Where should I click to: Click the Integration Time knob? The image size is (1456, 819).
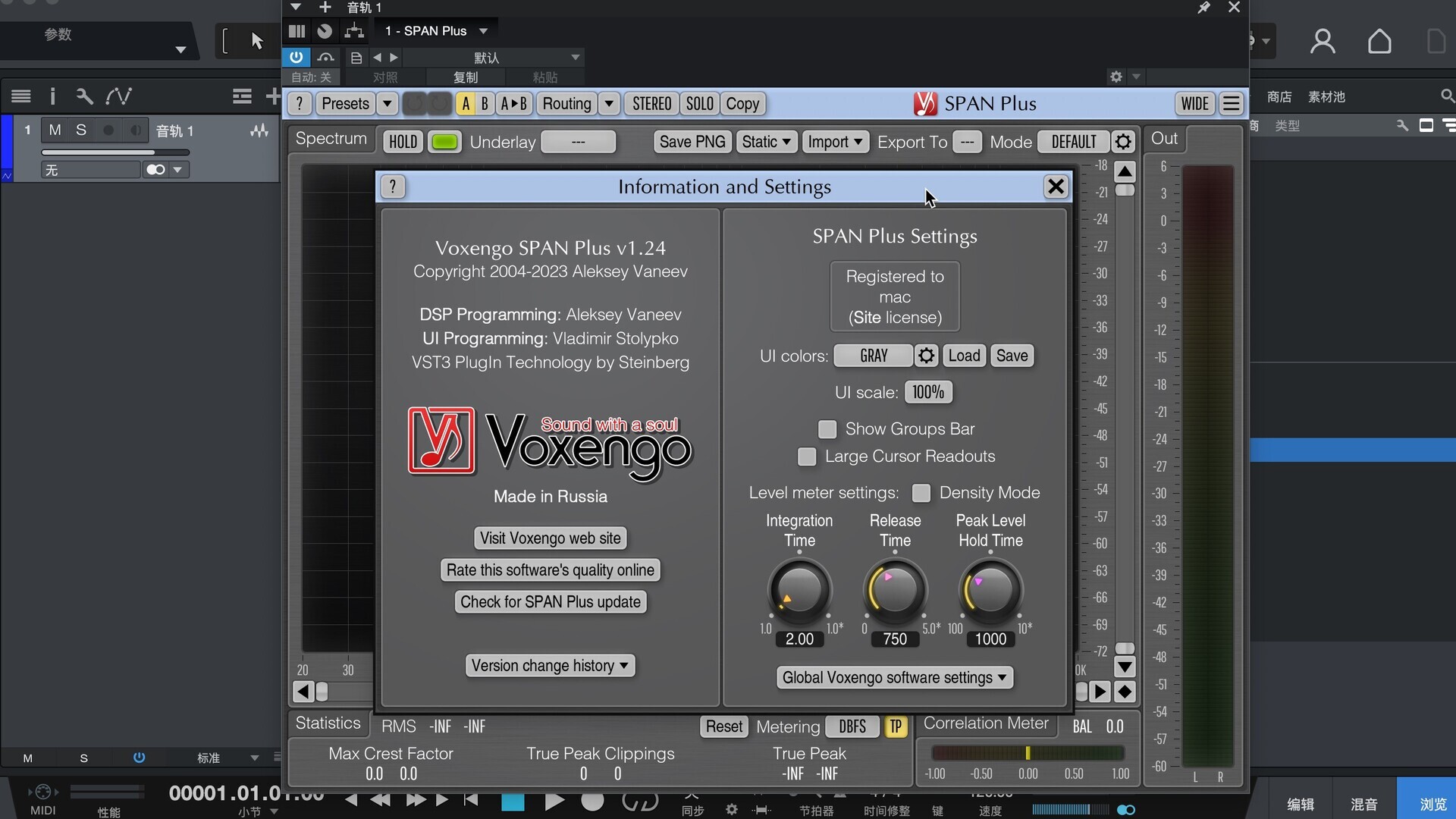coord(799,590)
